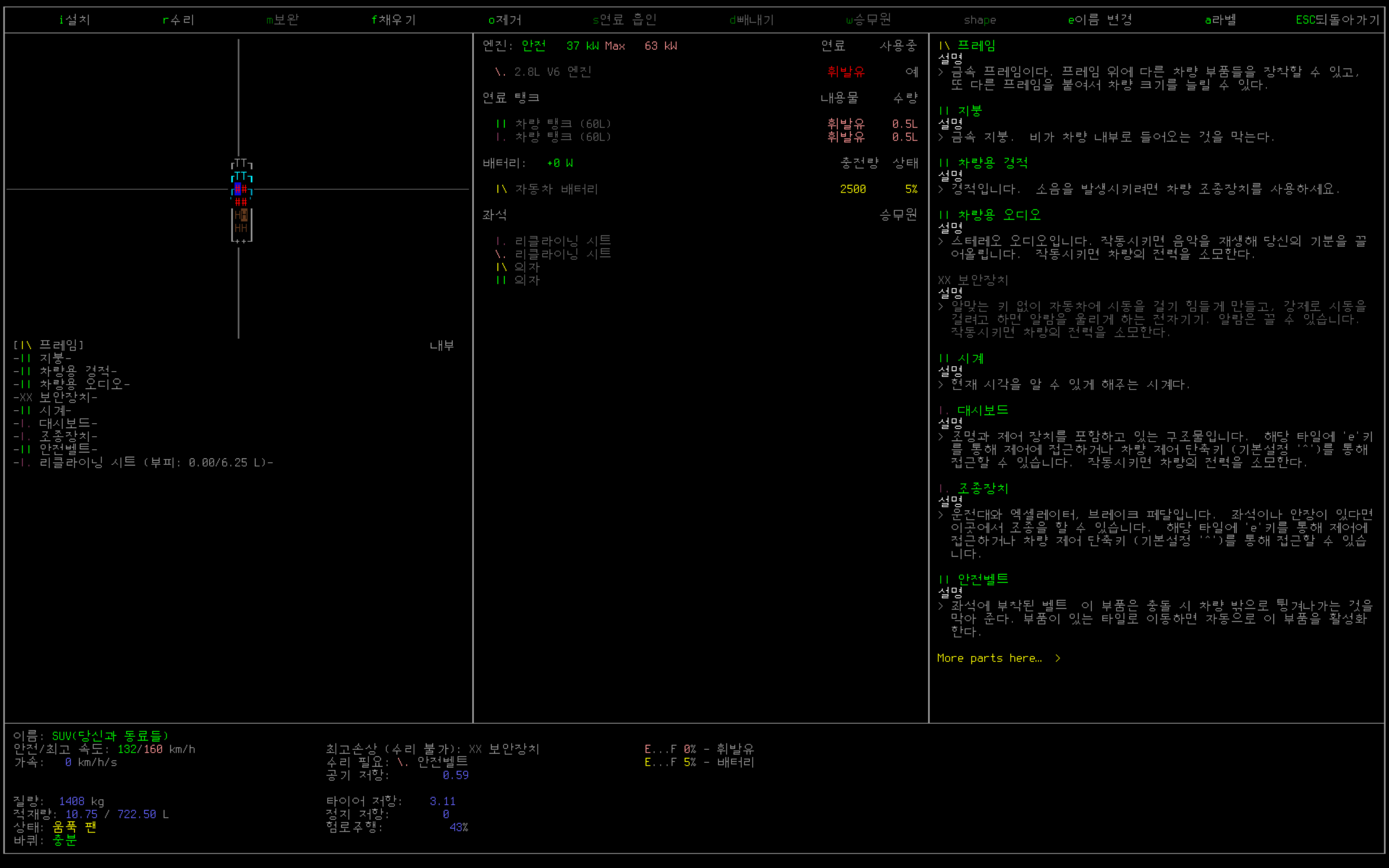The image size is (1389, 868).
Task: Choose the 'f채우기' refill option
Action: (x=393, y=20)
